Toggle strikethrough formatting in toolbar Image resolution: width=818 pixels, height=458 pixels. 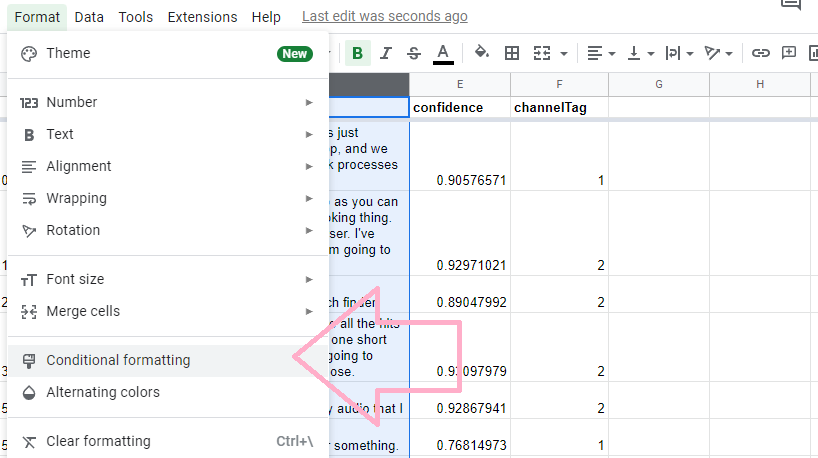pos(414,53)
